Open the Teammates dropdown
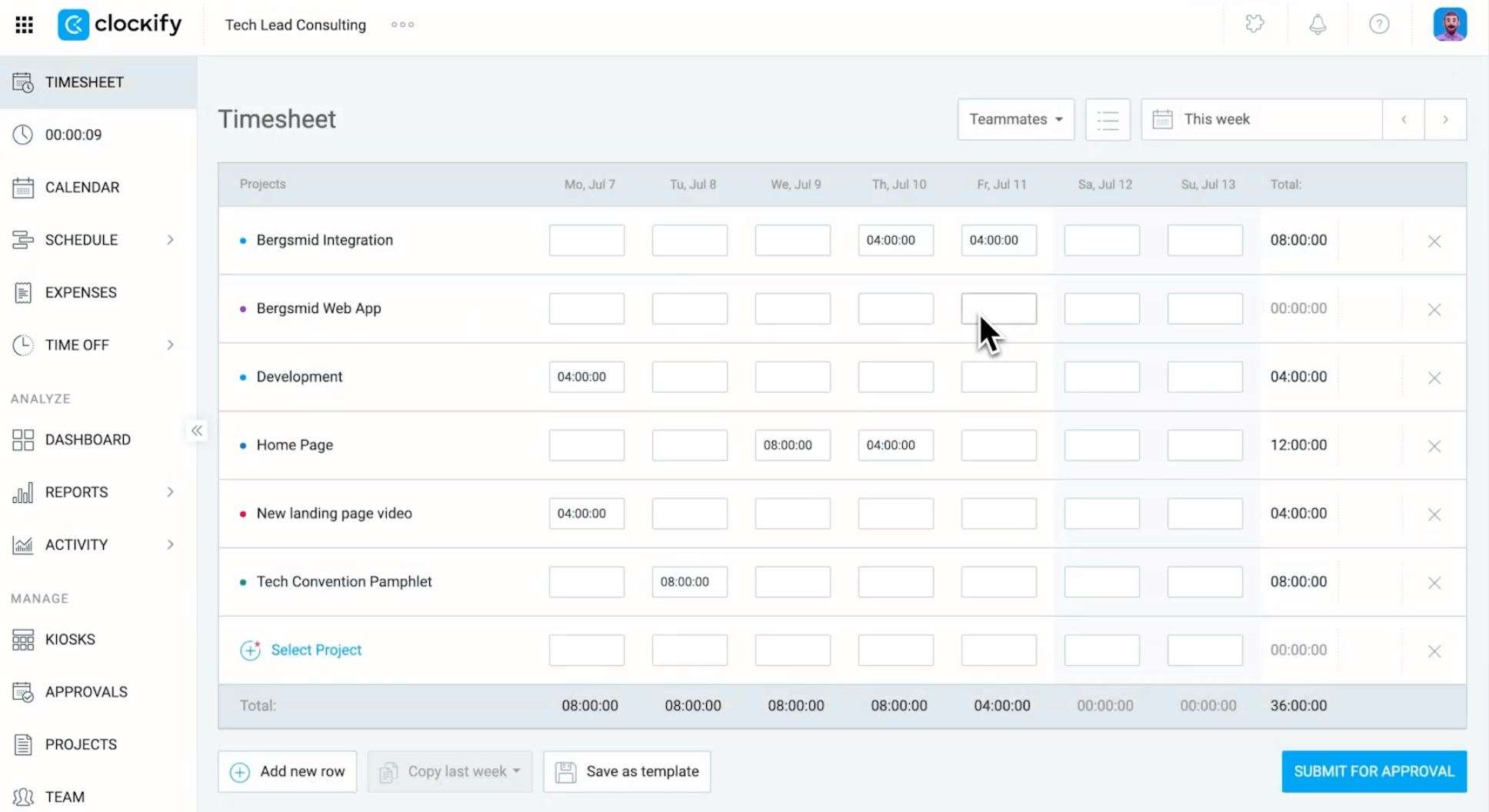This screenshot has width=1489, height=812. click(x=1014, y=119)
